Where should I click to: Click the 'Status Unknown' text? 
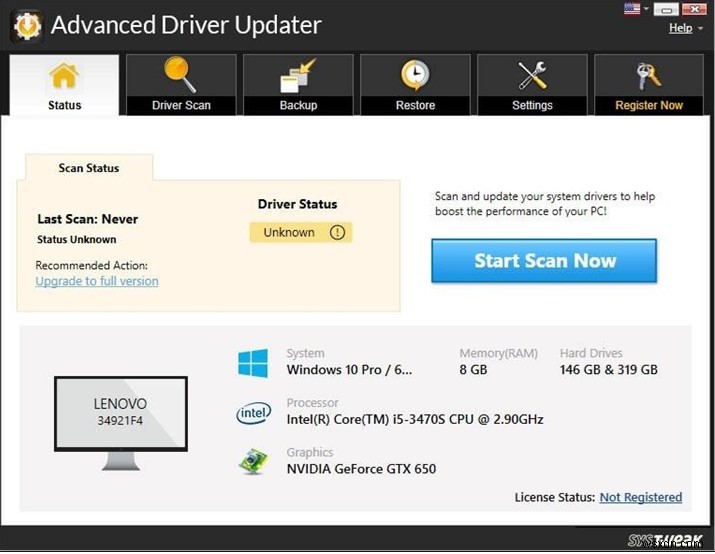click(x=77, y=240)
